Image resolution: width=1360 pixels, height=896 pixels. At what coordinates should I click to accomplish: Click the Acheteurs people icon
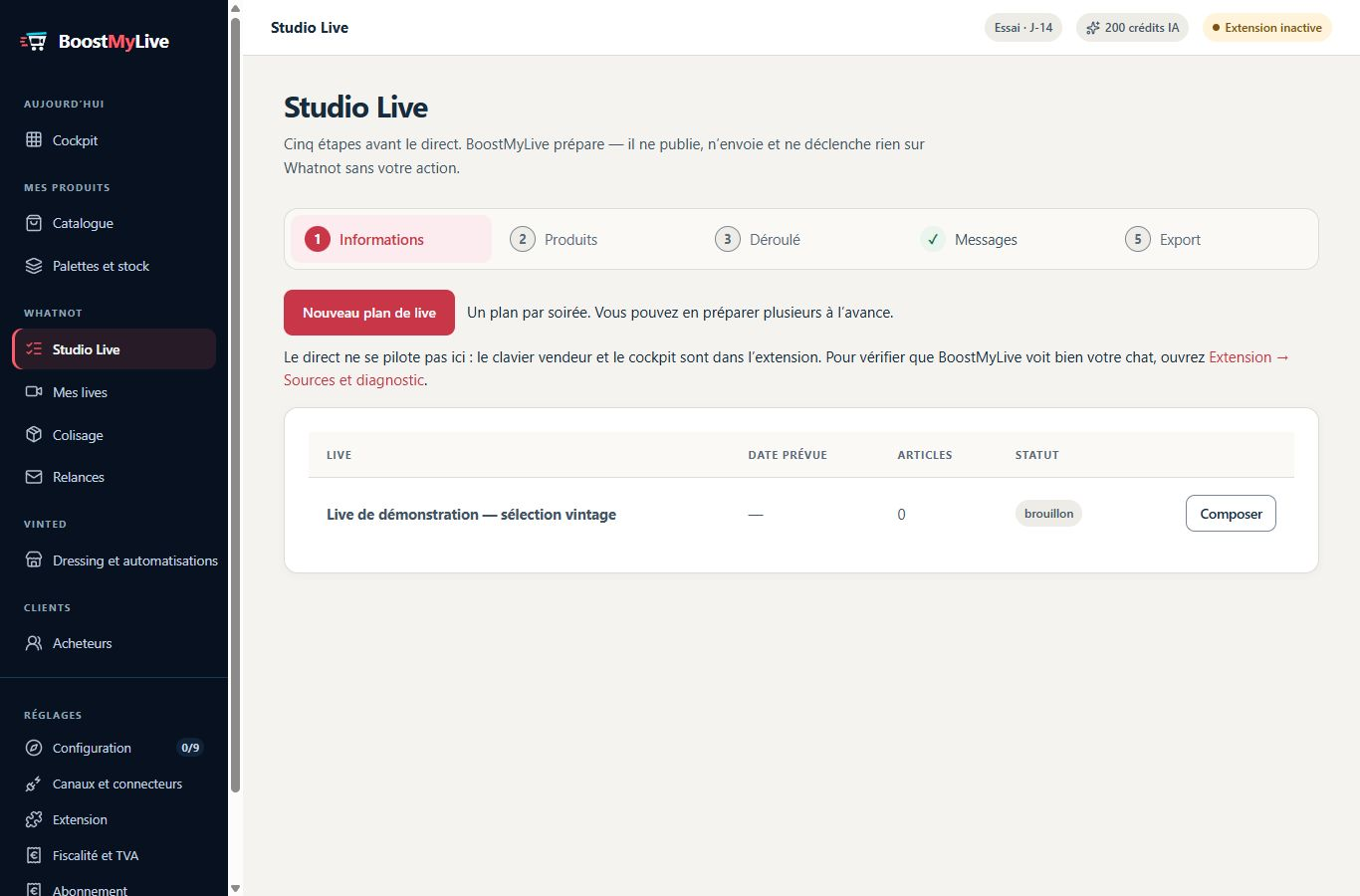(34, 643)
